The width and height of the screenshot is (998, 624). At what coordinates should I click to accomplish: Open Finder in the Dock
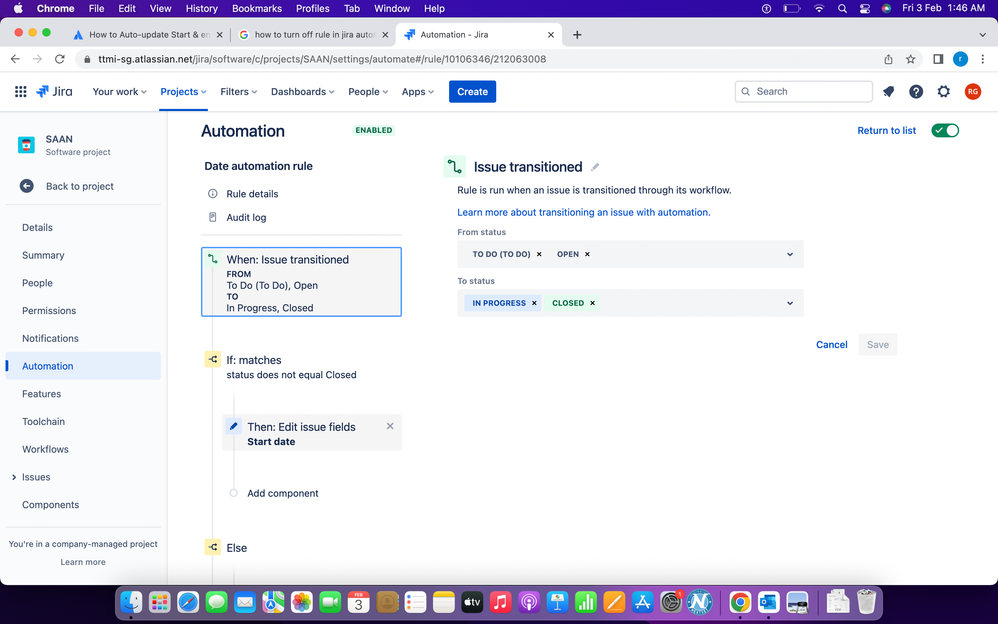132,602
